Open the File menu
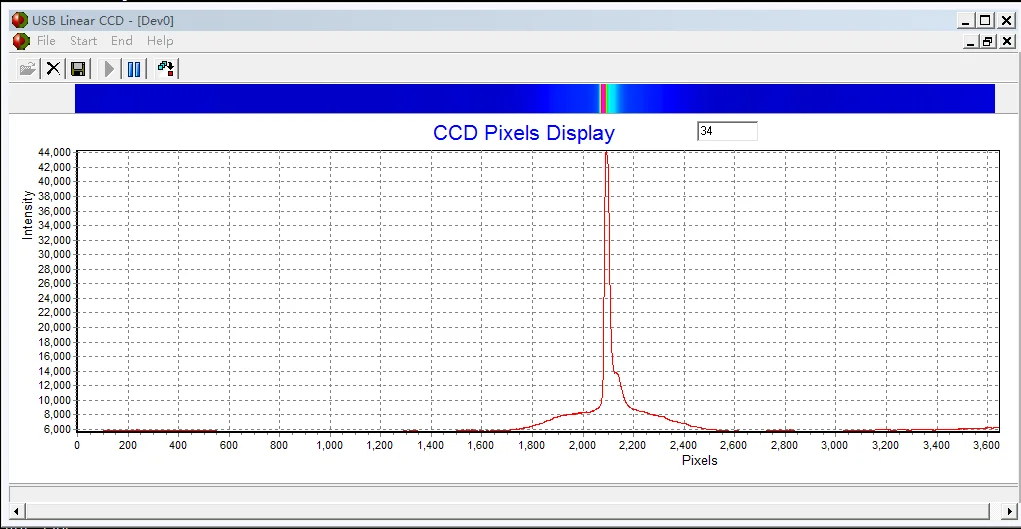 tap(46, 41)
